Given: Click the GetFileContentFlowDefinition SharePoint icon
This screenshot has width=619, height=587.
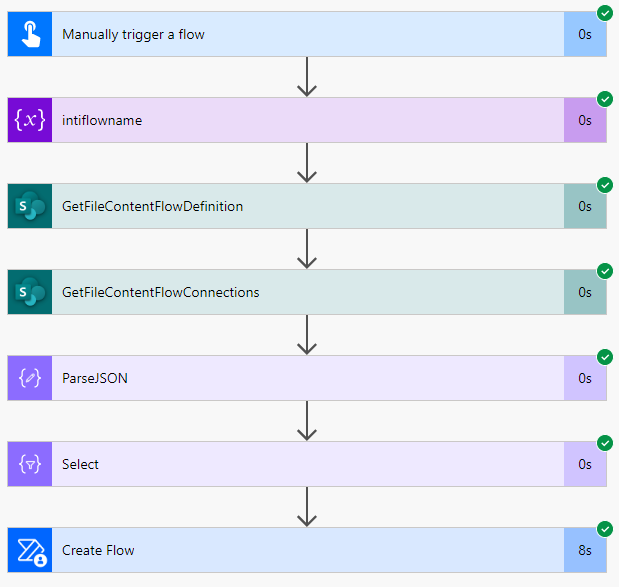Looking at the screenshot, I should [29, 206].
